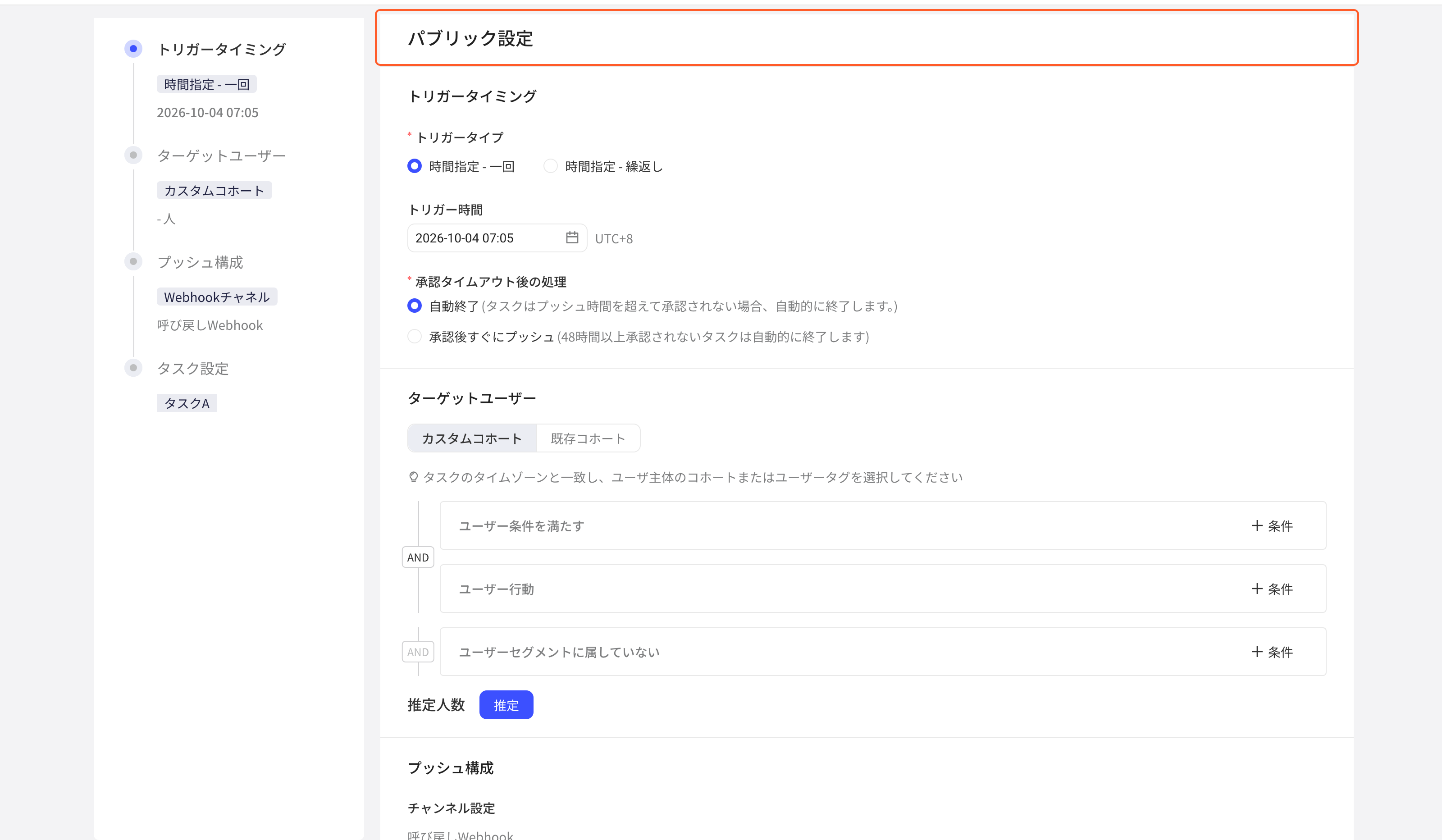The height and width of the screenshot is (840, 1442).
Task: Click sidebar tag タスクA
Action: pos(187,403)
